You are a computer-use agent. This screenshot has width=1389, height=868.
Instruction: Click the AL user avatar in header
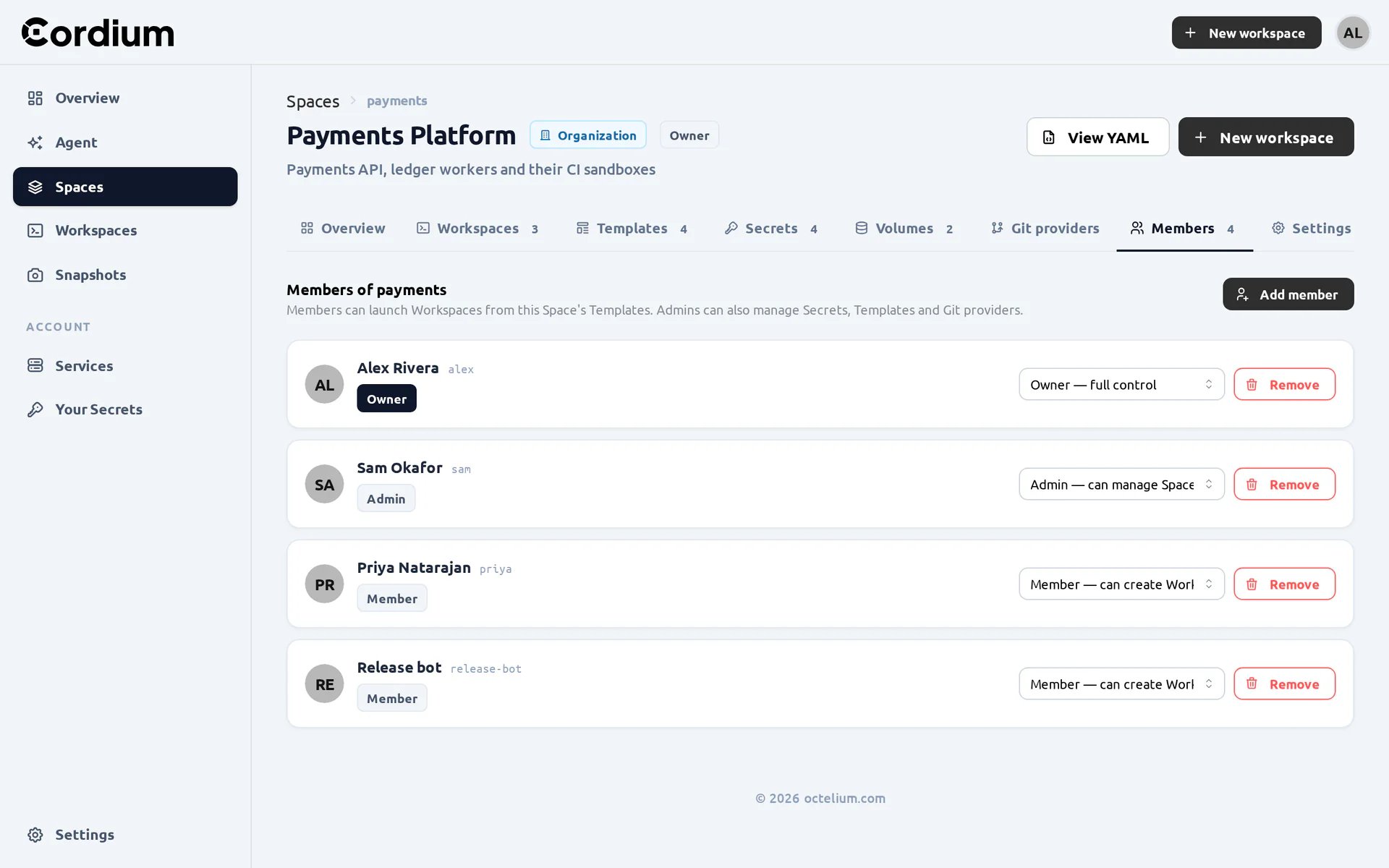pyautogui.click(x=1353, y=33)
